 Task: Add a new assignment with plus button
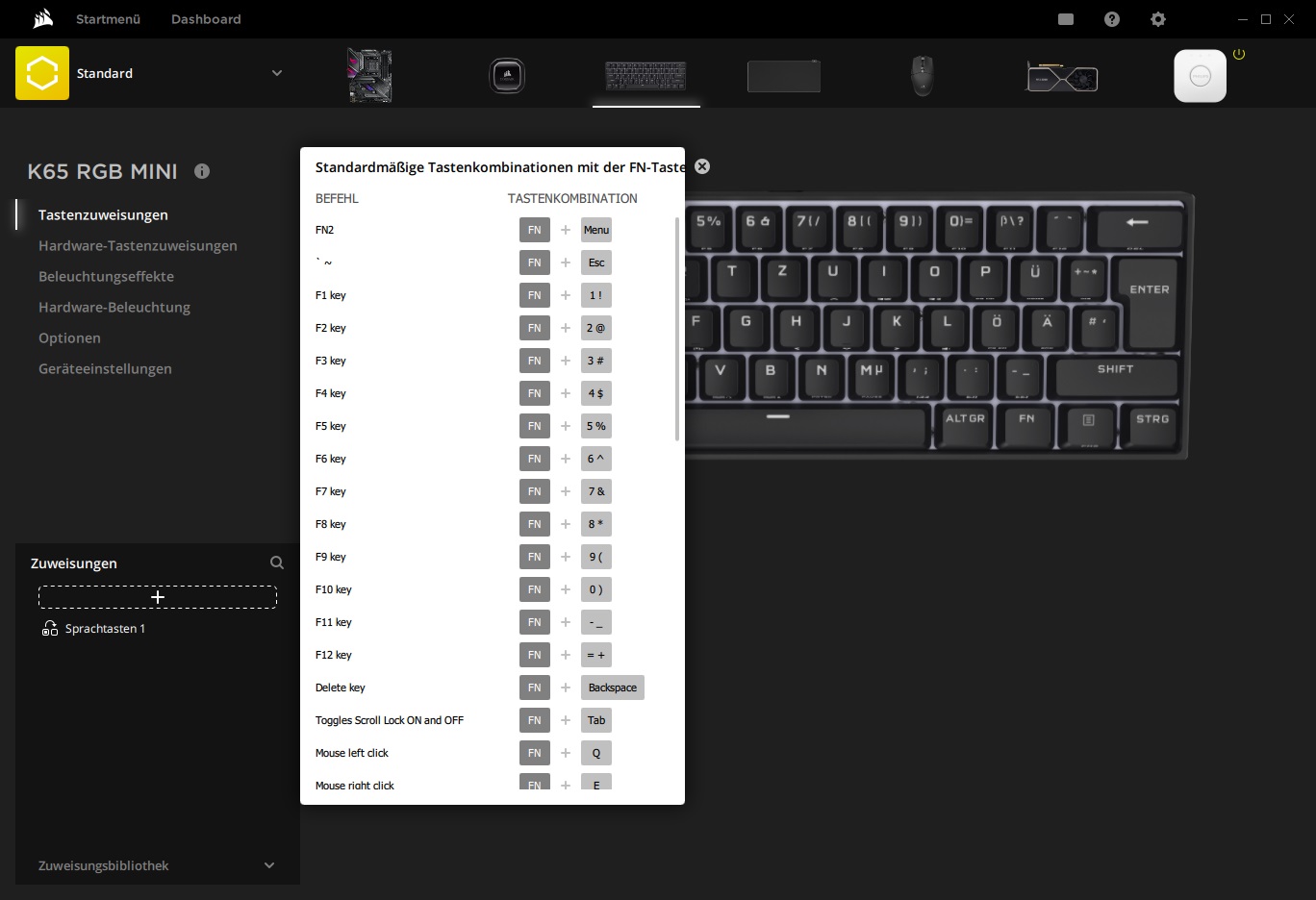point(158,597)
